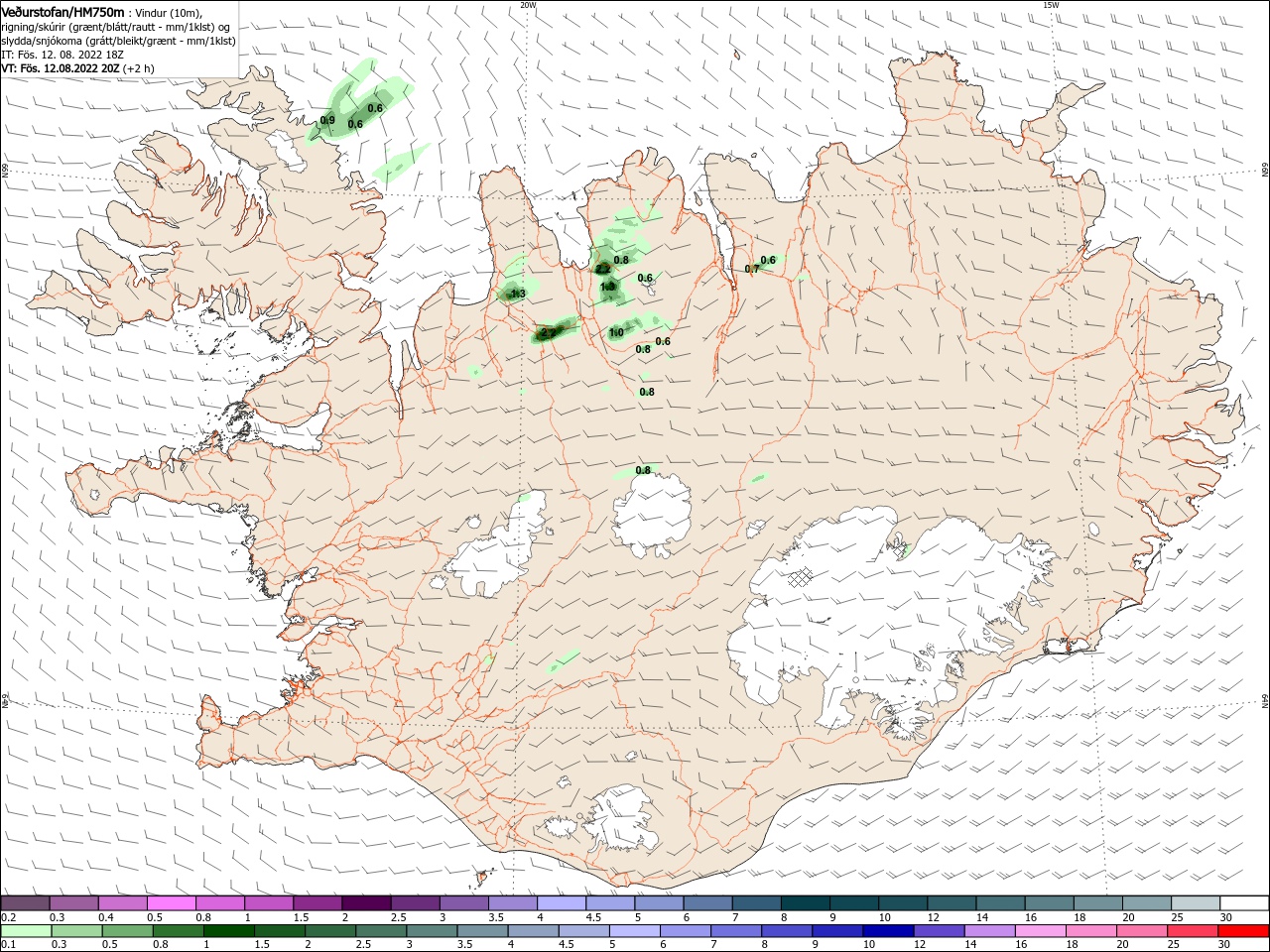The height and width of the screenshot is (952, 1270).
Task: Click the '1.0' precipitation value on the map
Action: pos(616,332)
